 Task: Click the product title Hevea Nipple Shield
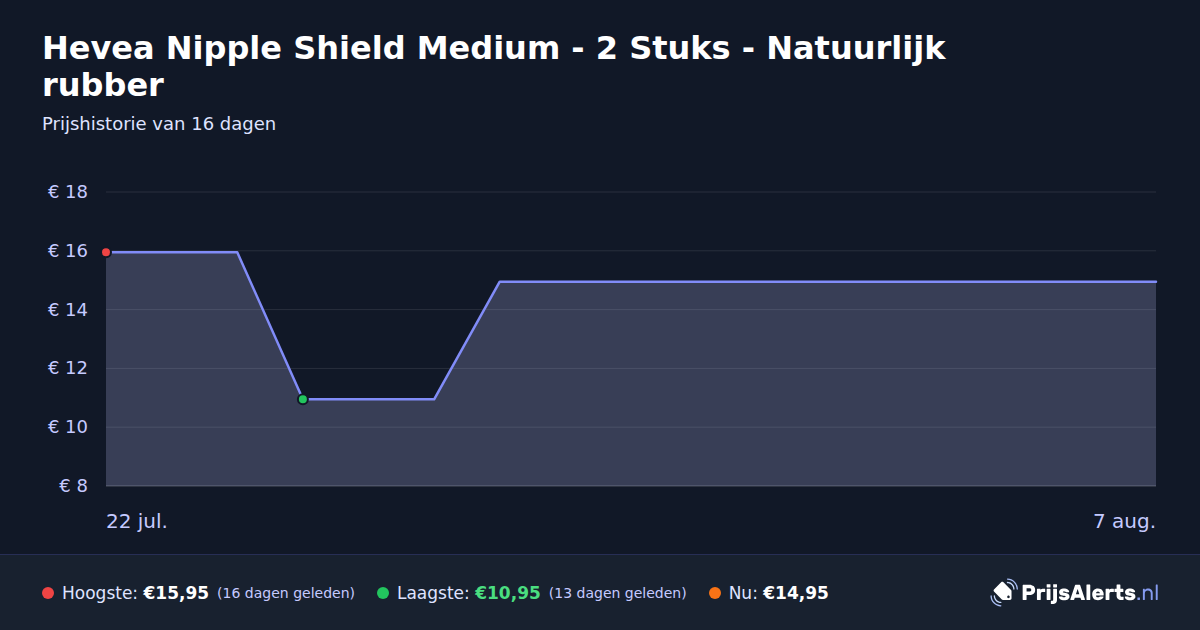click(x=494, y=66)
